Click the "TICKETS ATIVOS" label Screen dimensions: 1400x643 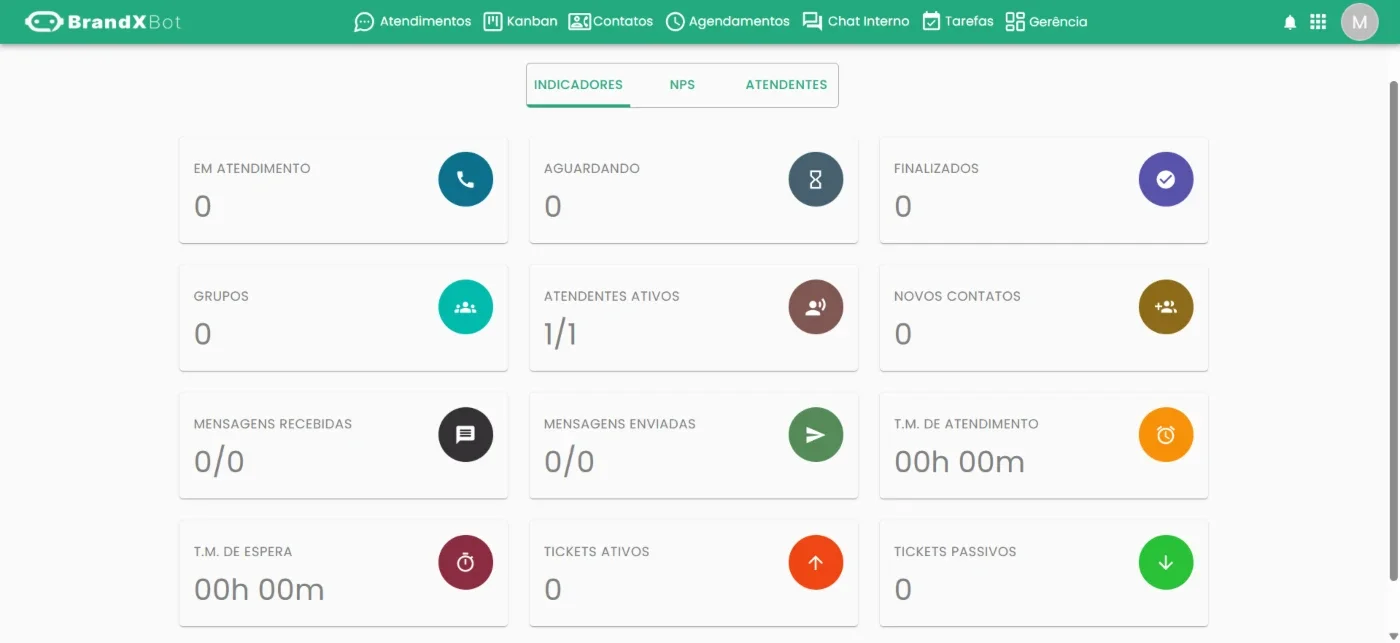click(597, 552)
